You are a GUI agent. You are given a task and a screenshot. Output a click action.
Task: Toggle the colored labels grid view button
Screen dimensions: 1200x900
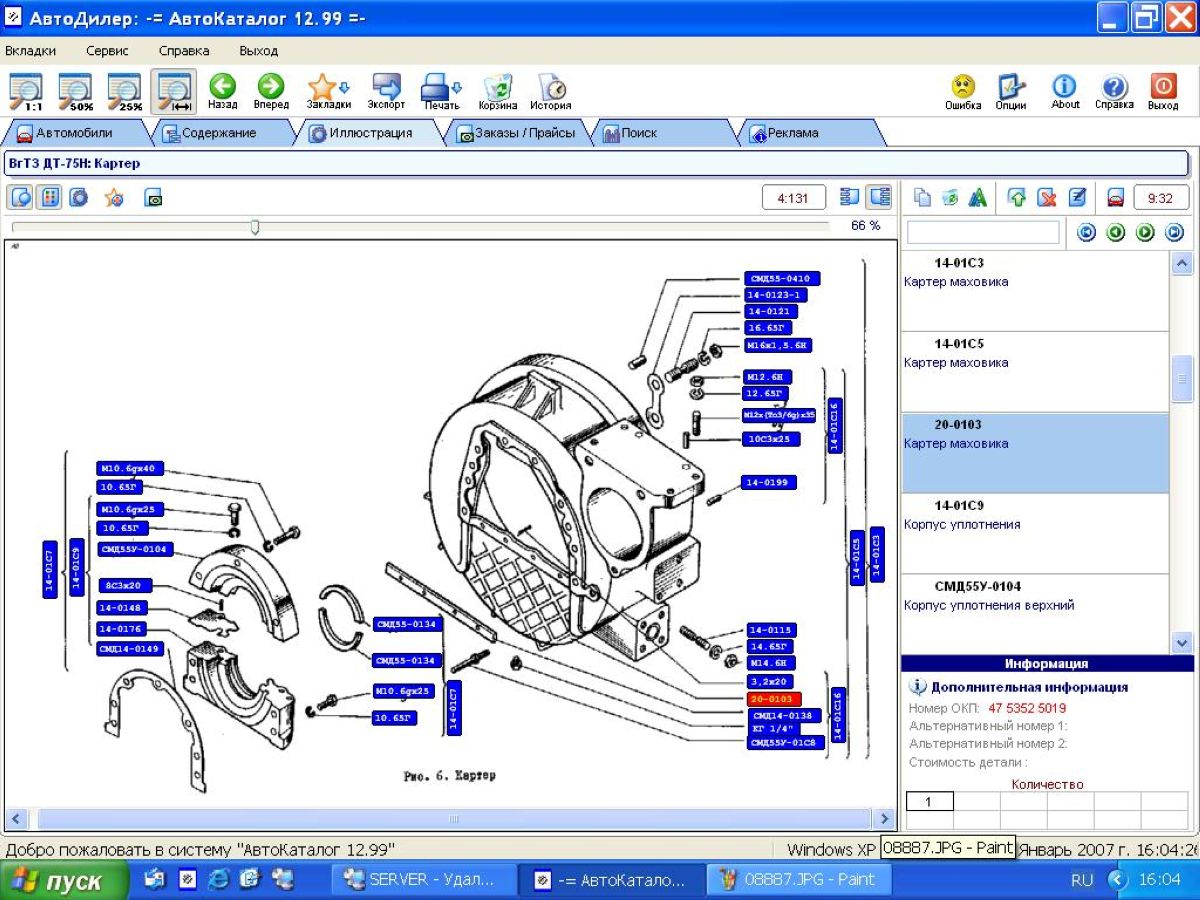tap(49, 197)
